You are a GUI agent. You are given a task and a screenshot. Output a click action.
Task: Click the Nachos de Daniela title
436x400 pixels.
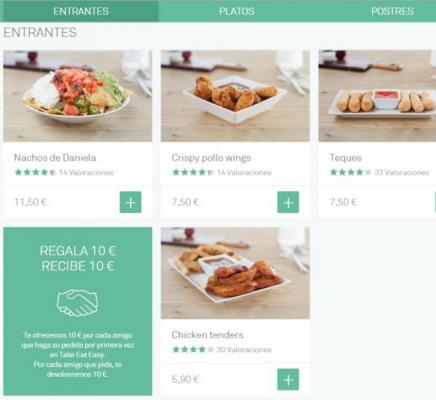click(55, 158)
